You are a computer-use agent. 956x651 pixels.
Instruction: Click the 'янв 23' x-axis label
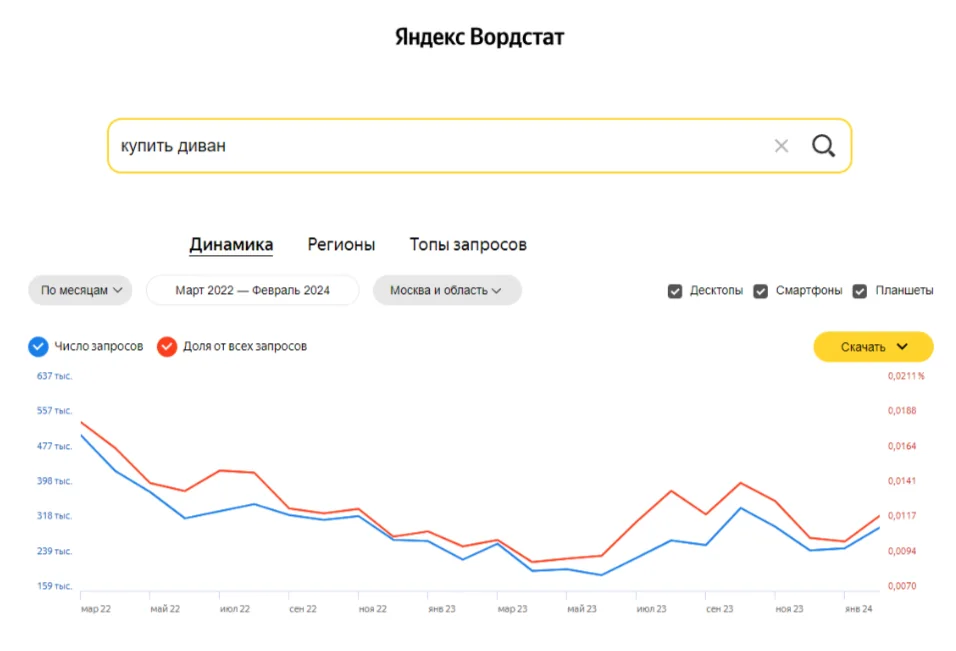coord(442,609)
